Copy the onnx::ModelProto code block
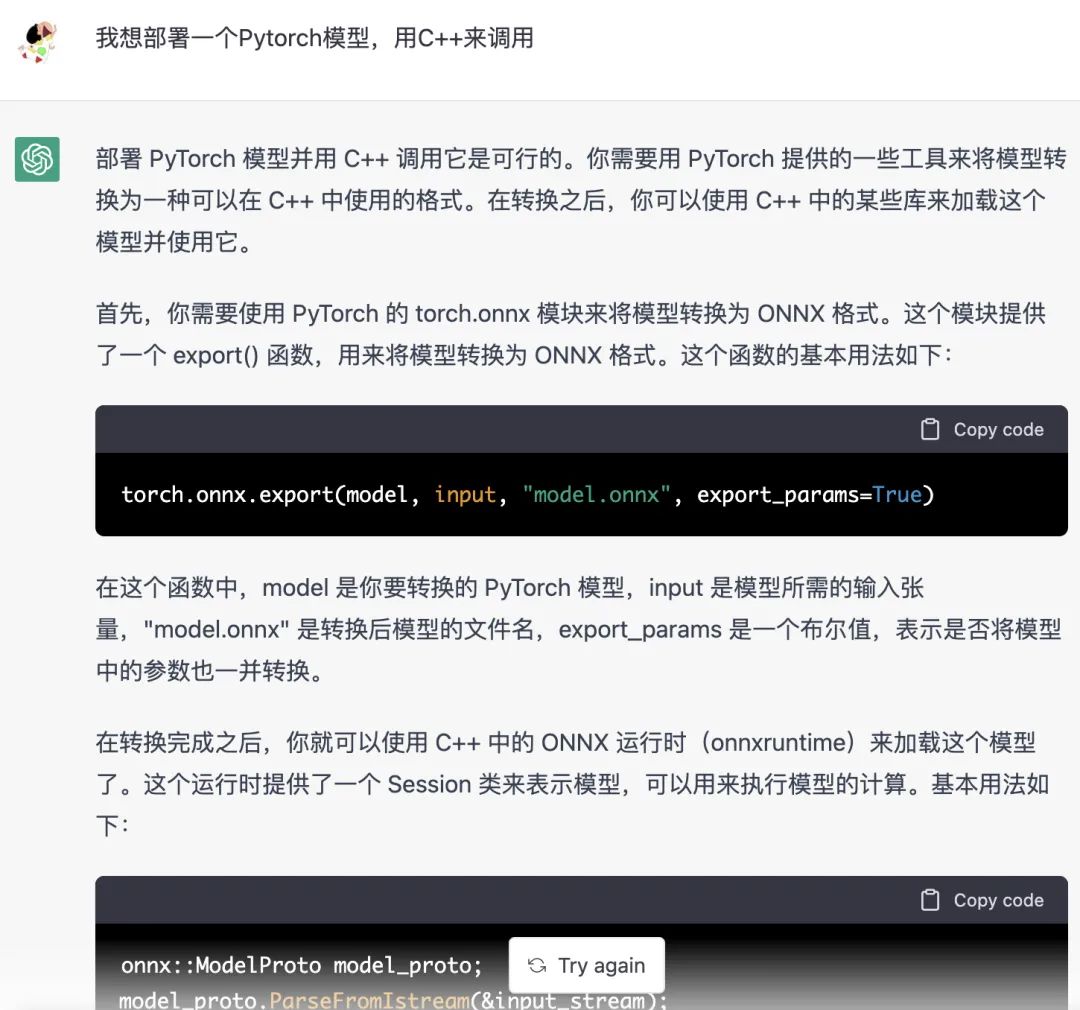 (982, 900)
